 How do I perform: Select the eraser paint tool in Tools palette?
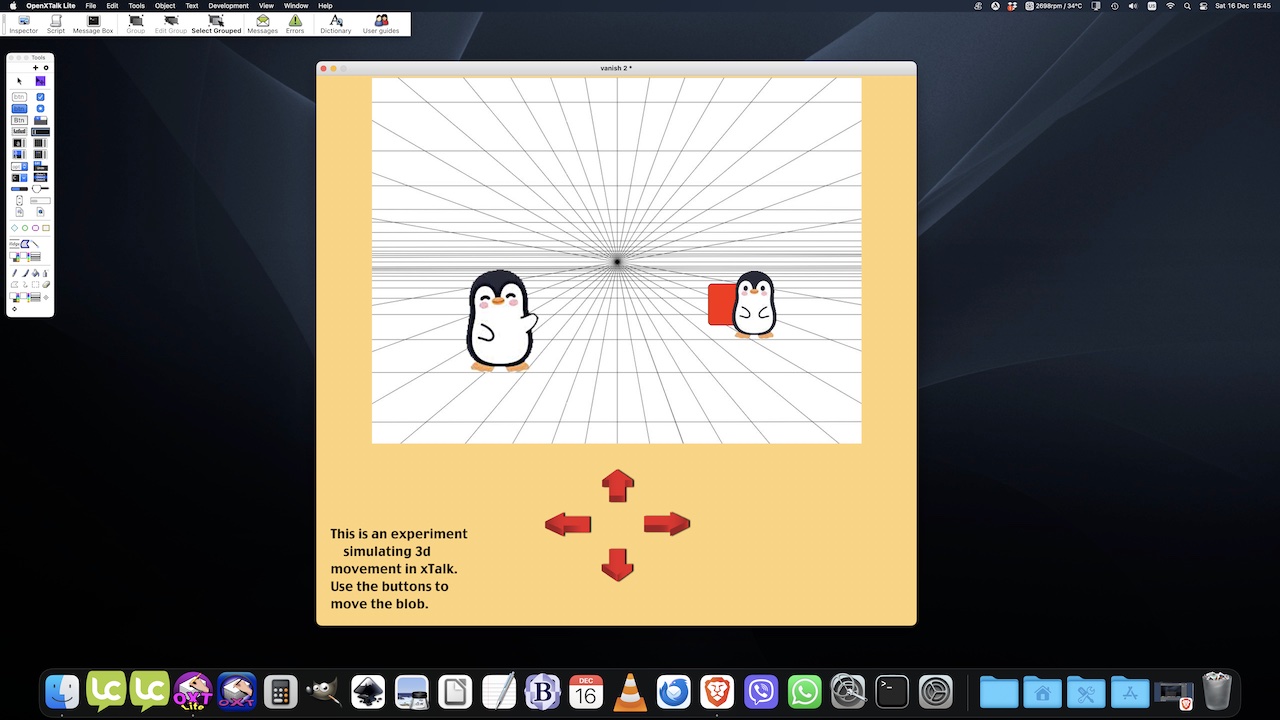point(46,284)
